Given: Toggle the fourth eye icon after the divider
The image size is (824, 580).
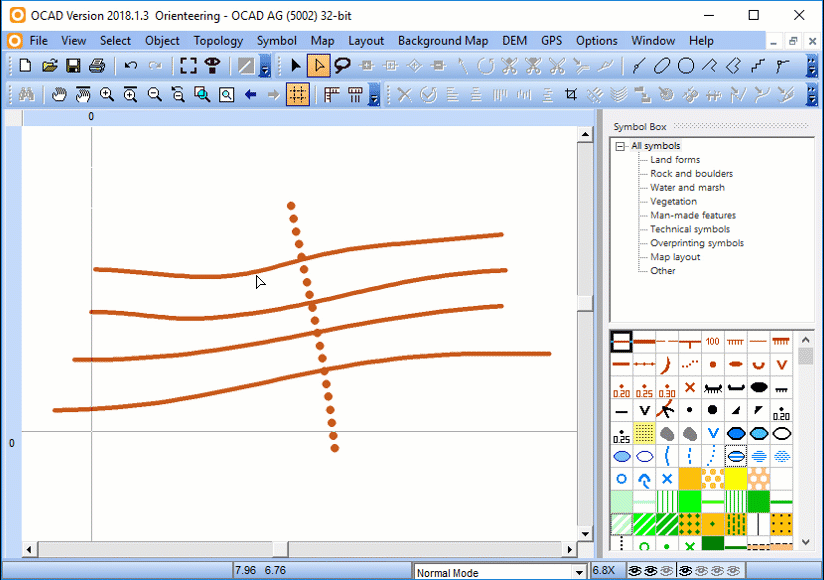Looking at the screenshot, I should tap(685, 571).
